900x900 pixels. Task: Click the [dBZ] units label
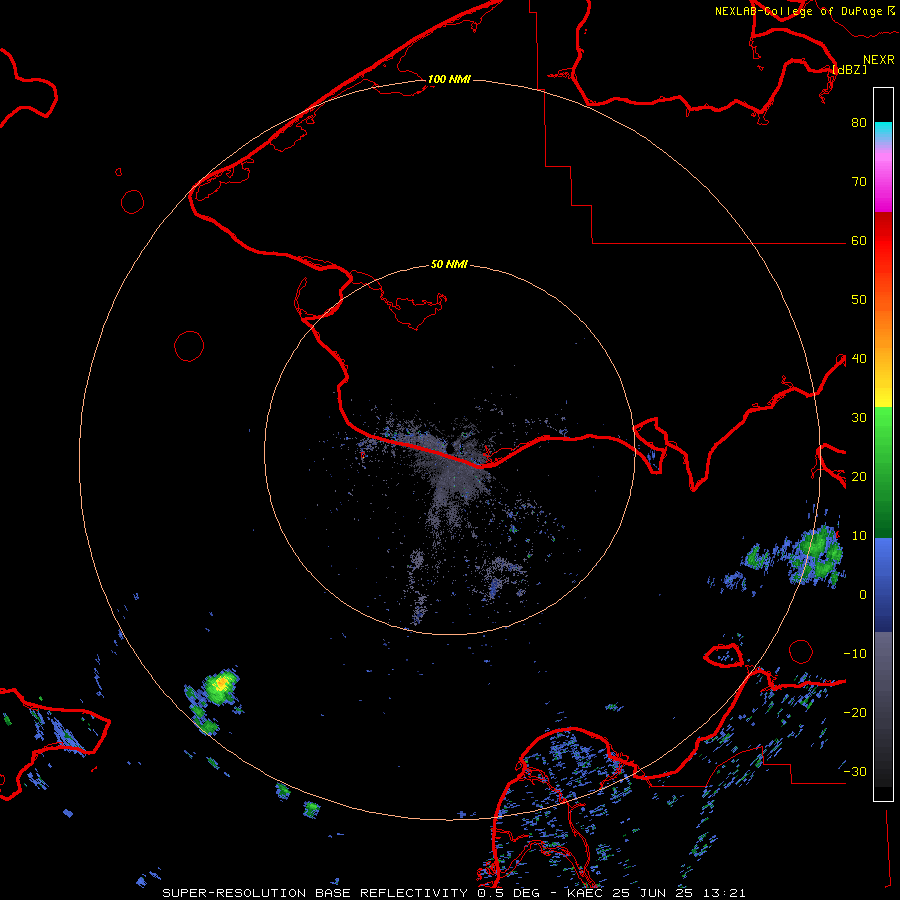pos(849,69)
